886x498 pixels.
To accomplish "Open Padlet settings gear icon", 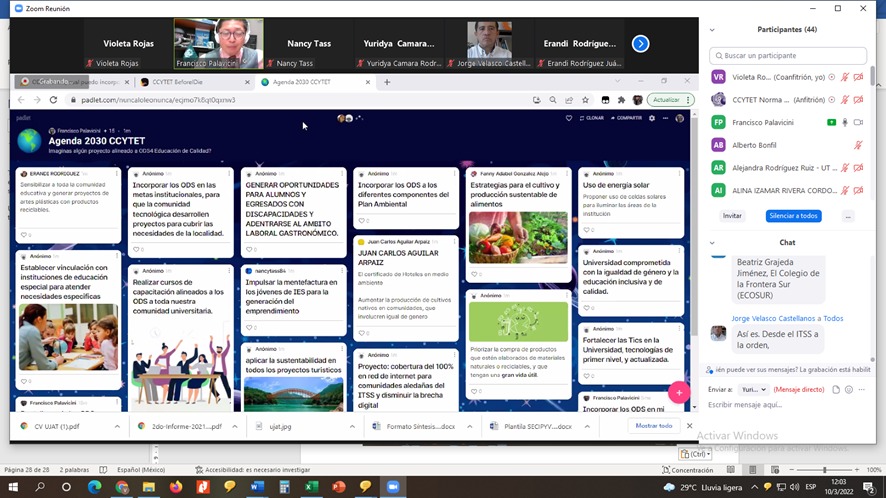I will pyautogui.click(x=652, y=118).
